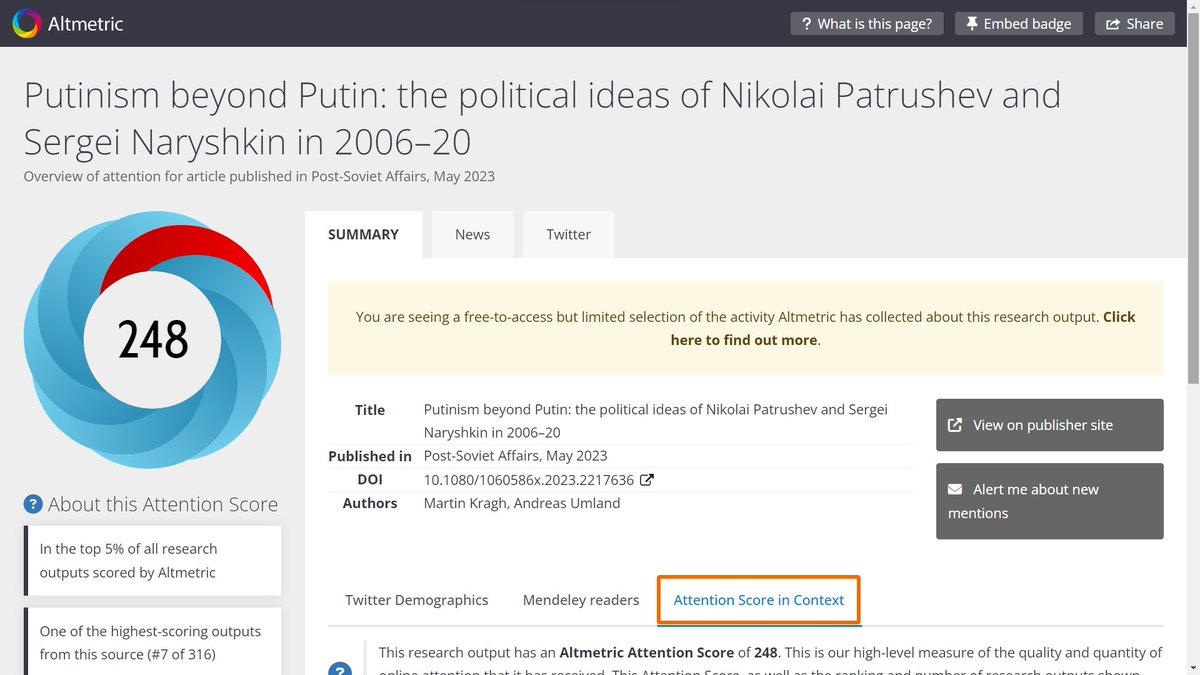The height and width of the screenshot is (675, 1200).
Task: Click Alert me about new mentions button
Action: click(1050, 501)
